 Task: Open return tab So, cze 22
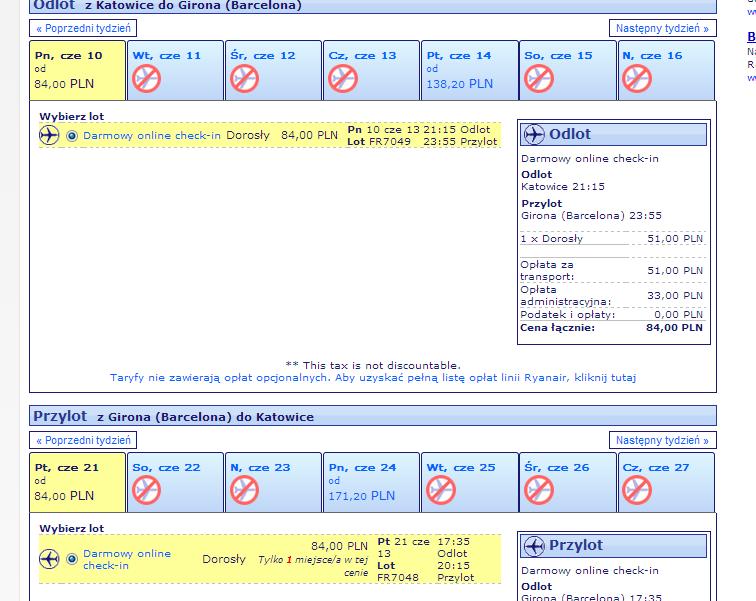coord(176,482)
